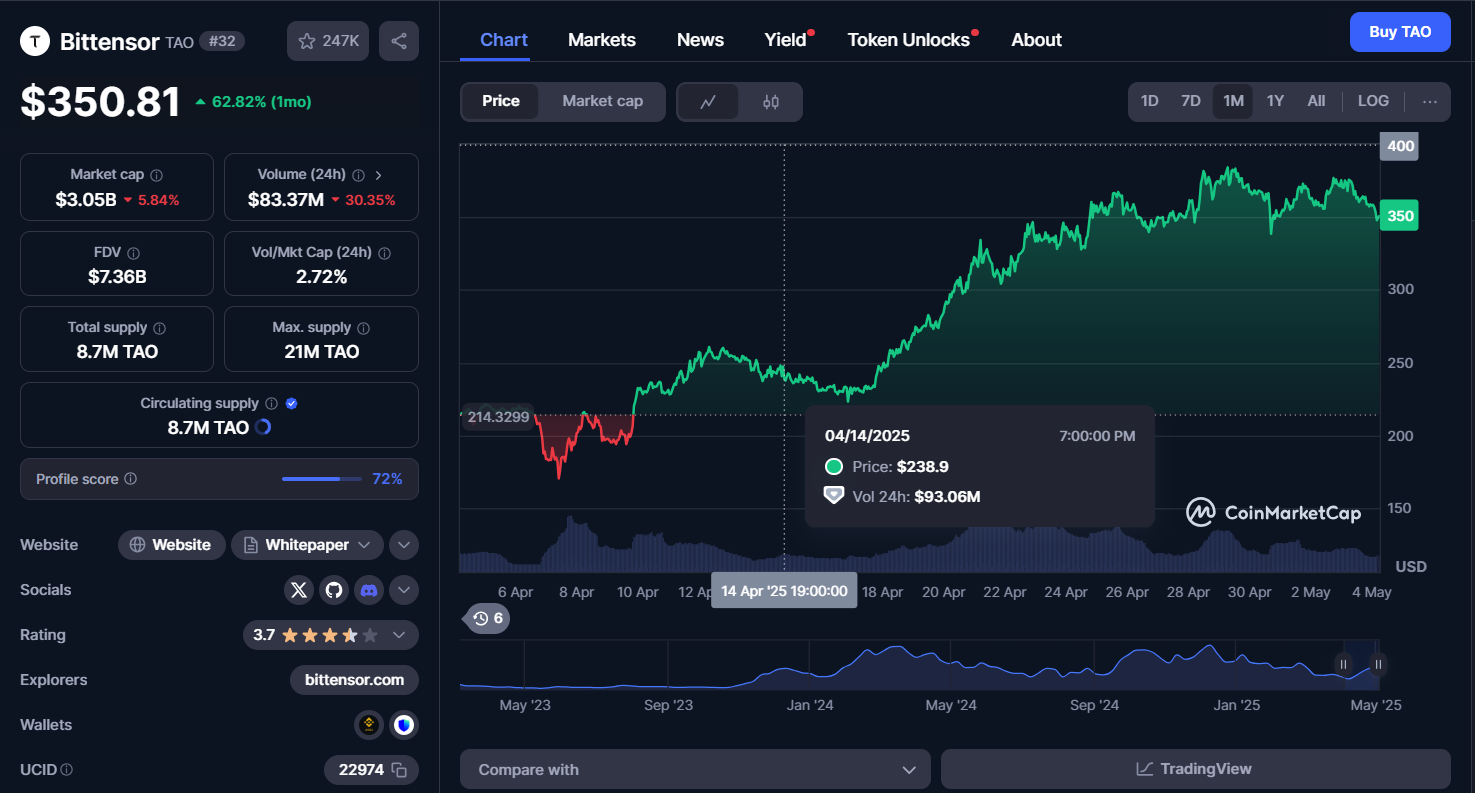Select the Price chart toggle
Image resolution: width=1475 pixels, height=793 pixels.
(x=501, y=101)
